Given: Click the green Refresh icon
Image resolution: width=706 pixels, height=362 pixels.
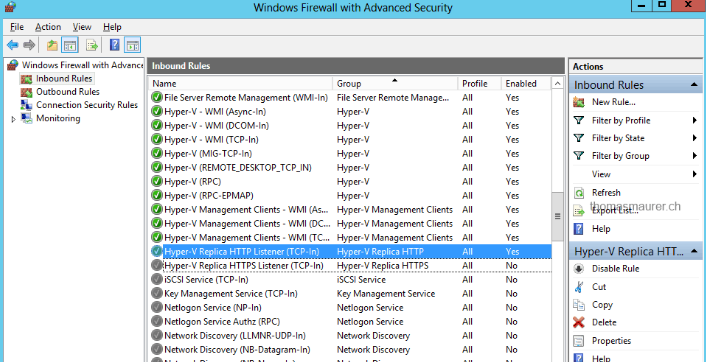Looking at the screenshot, I should point(579,193).
